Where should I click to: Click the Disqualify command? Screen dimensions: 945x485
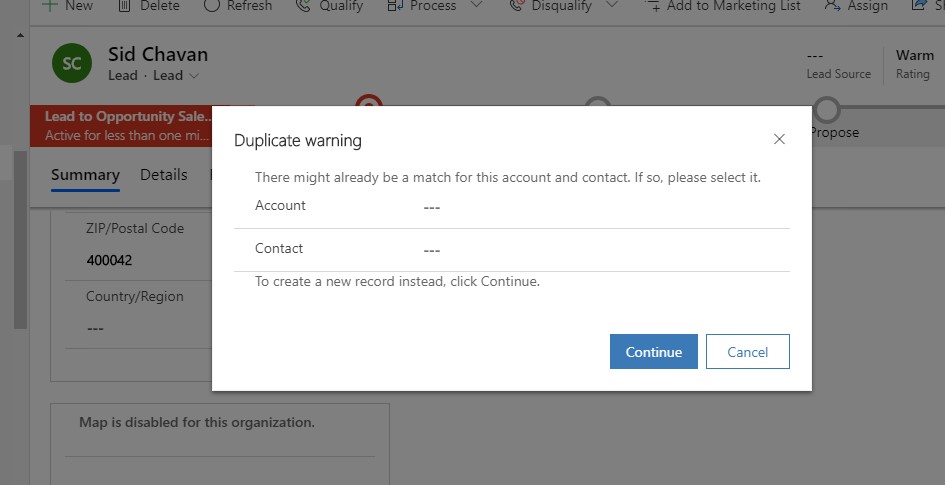(x=553, y=5)
